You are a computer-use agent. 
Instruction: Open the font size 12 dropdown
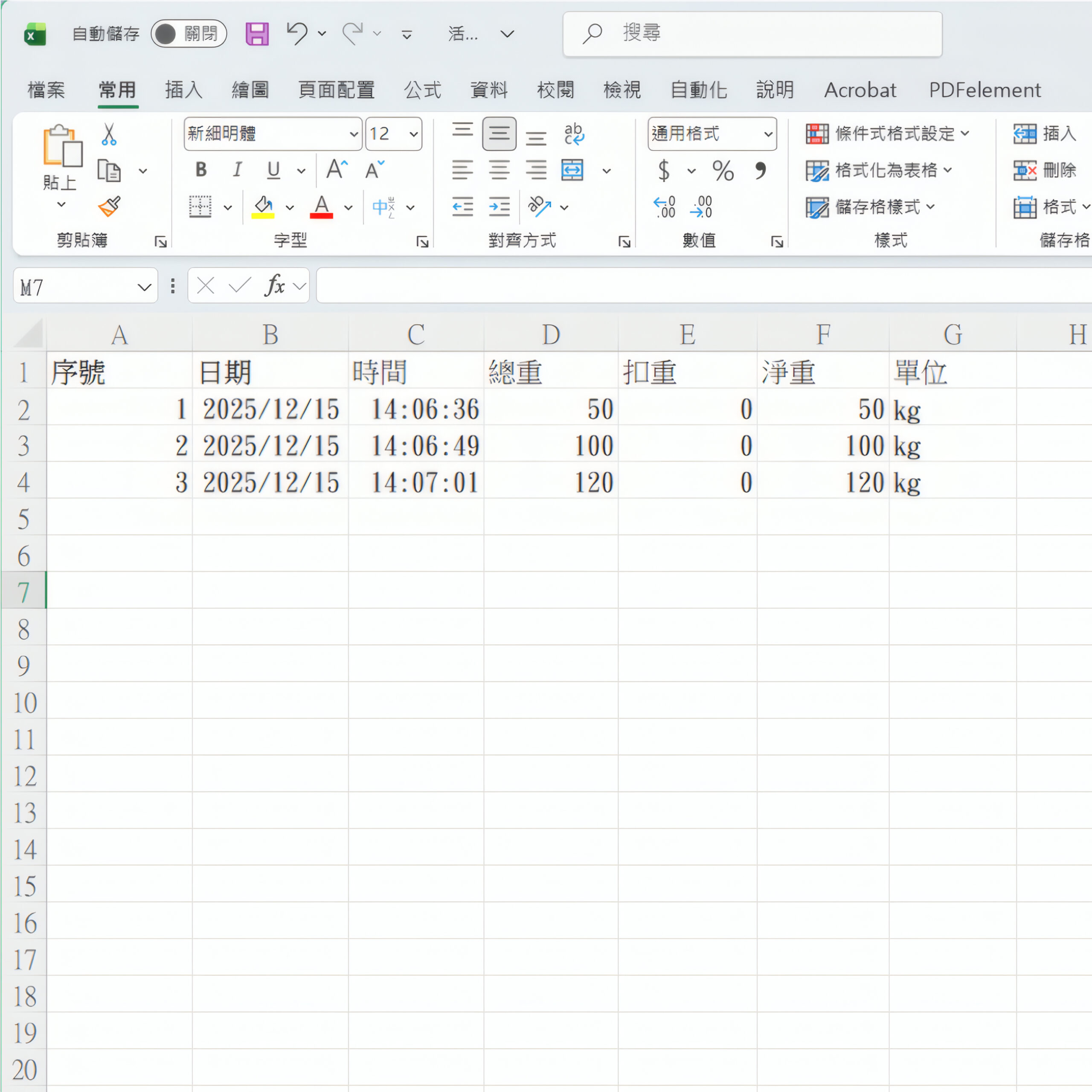pyautogui.click(x=414, y=134)
